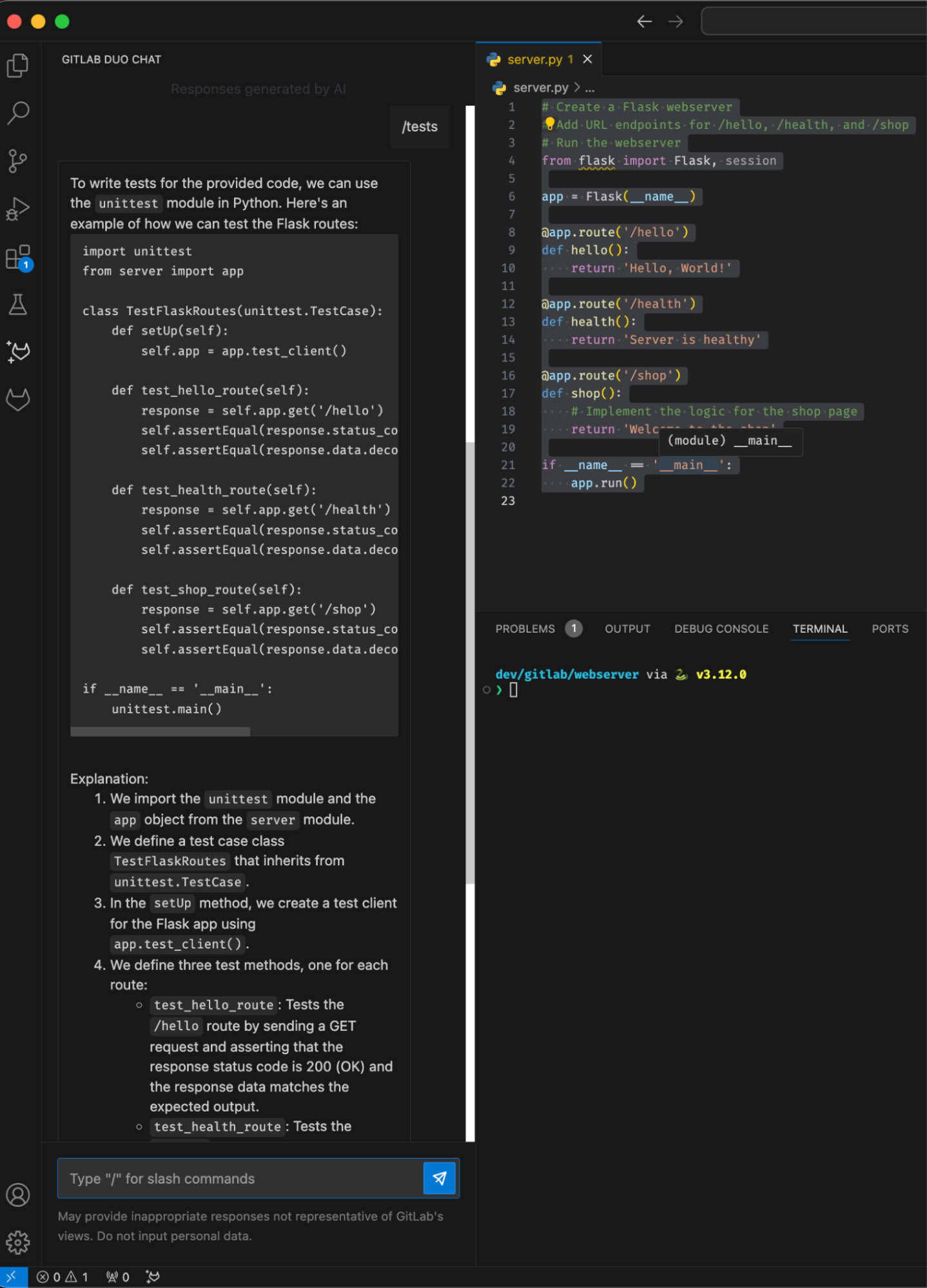Focus the chat slash commands input field
Viewport: 927px width, 1288px height.
click(240, 1178)
